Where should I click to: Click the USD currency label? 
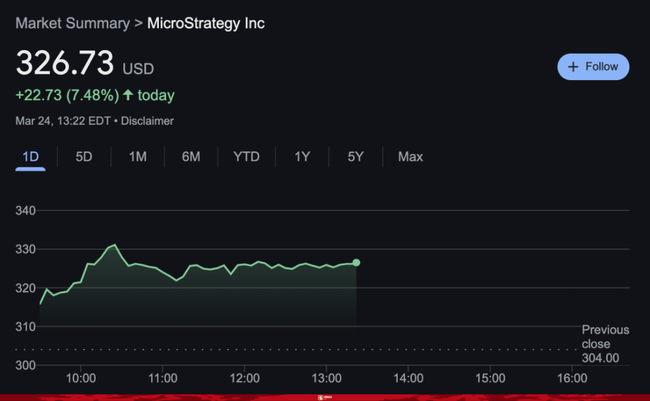point(138,69)
